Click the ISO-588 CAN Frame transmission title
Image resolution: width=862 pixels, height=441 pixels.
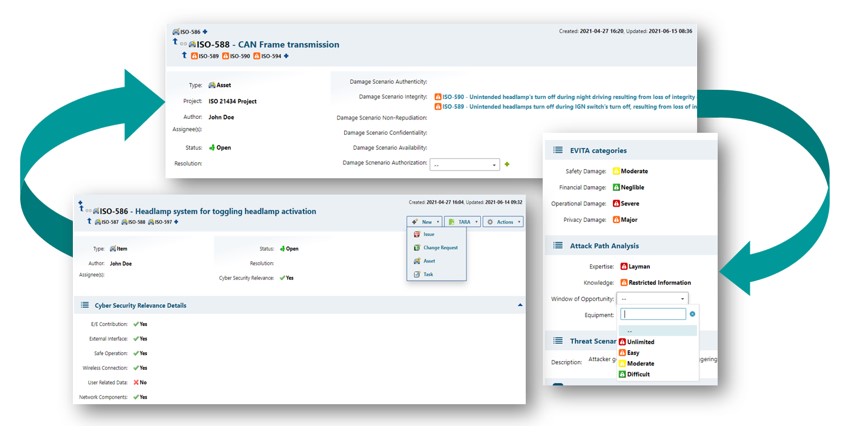pyautogui.click(x=268, y=45)
